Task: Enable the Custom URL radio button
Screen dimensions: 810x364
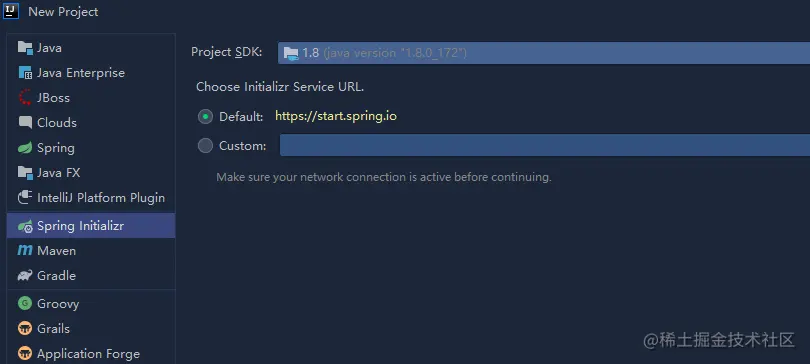Action: [x=205, y=146]
